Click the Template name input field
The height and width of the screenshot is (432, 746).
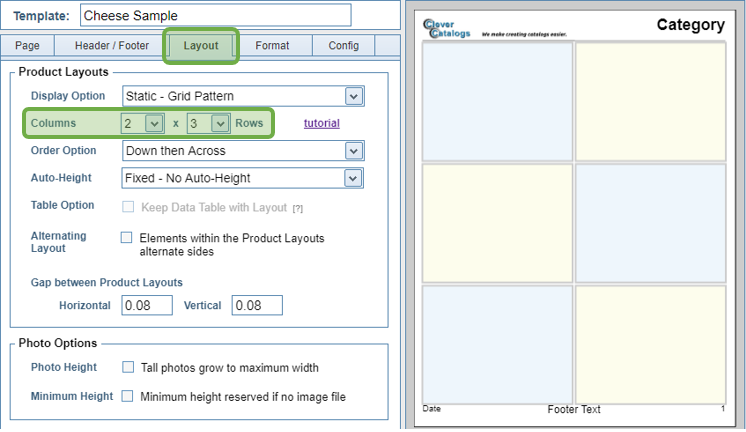tap(215, 15)
